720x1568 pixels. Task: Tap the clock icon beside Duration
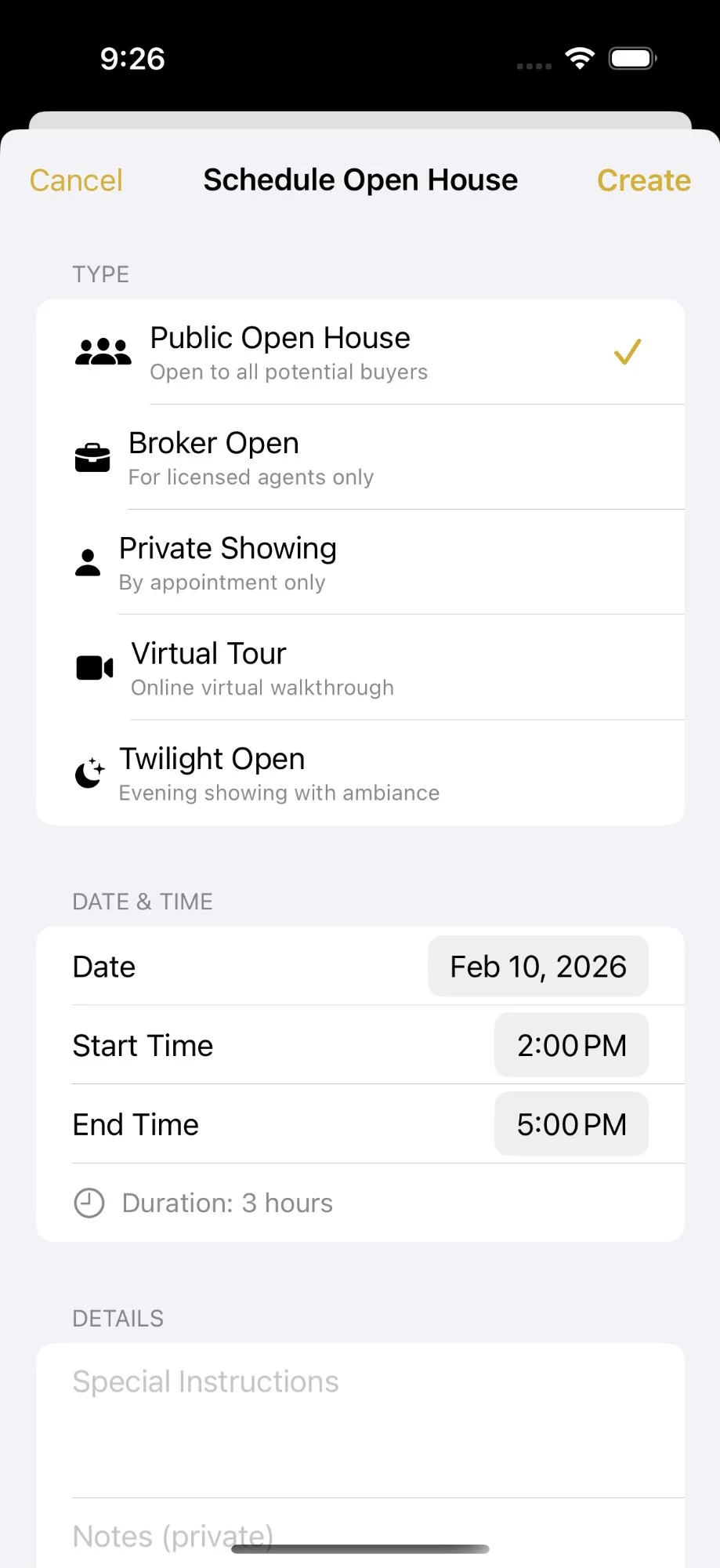(89, 1203)
